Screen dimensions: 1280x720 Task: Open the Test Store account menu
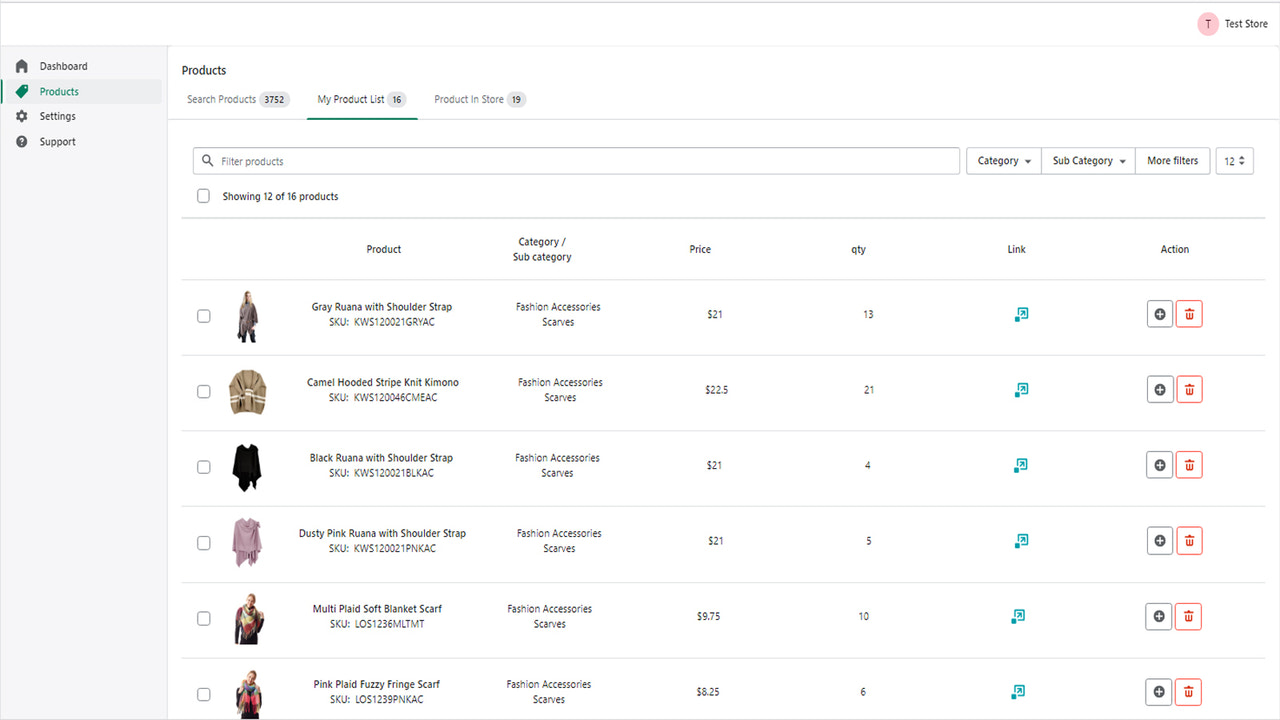tap(1233, 23)
